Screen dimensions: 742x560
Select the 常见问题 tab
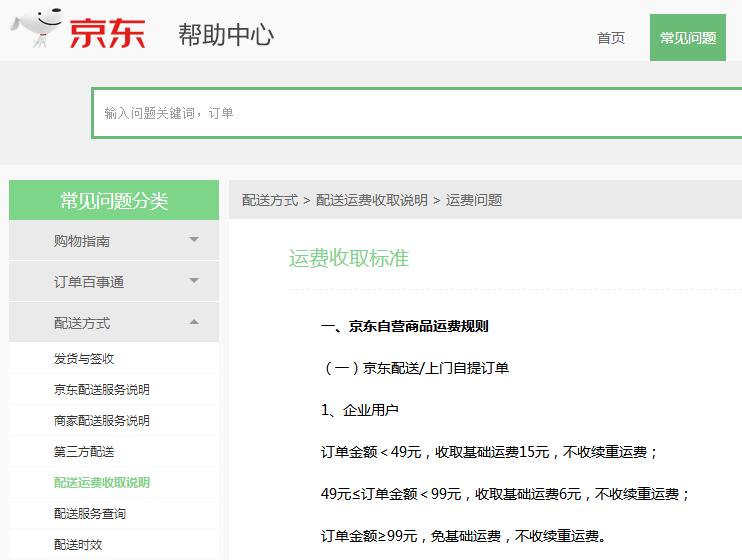(x=688, y=37)
